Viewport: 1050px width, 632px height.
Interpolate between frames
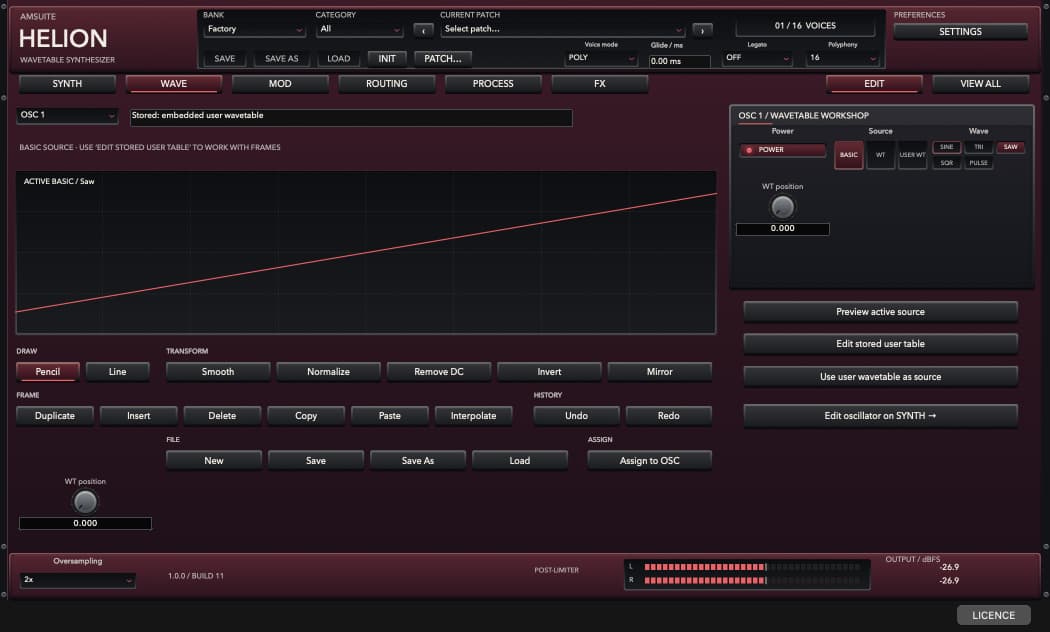(473, 416)
